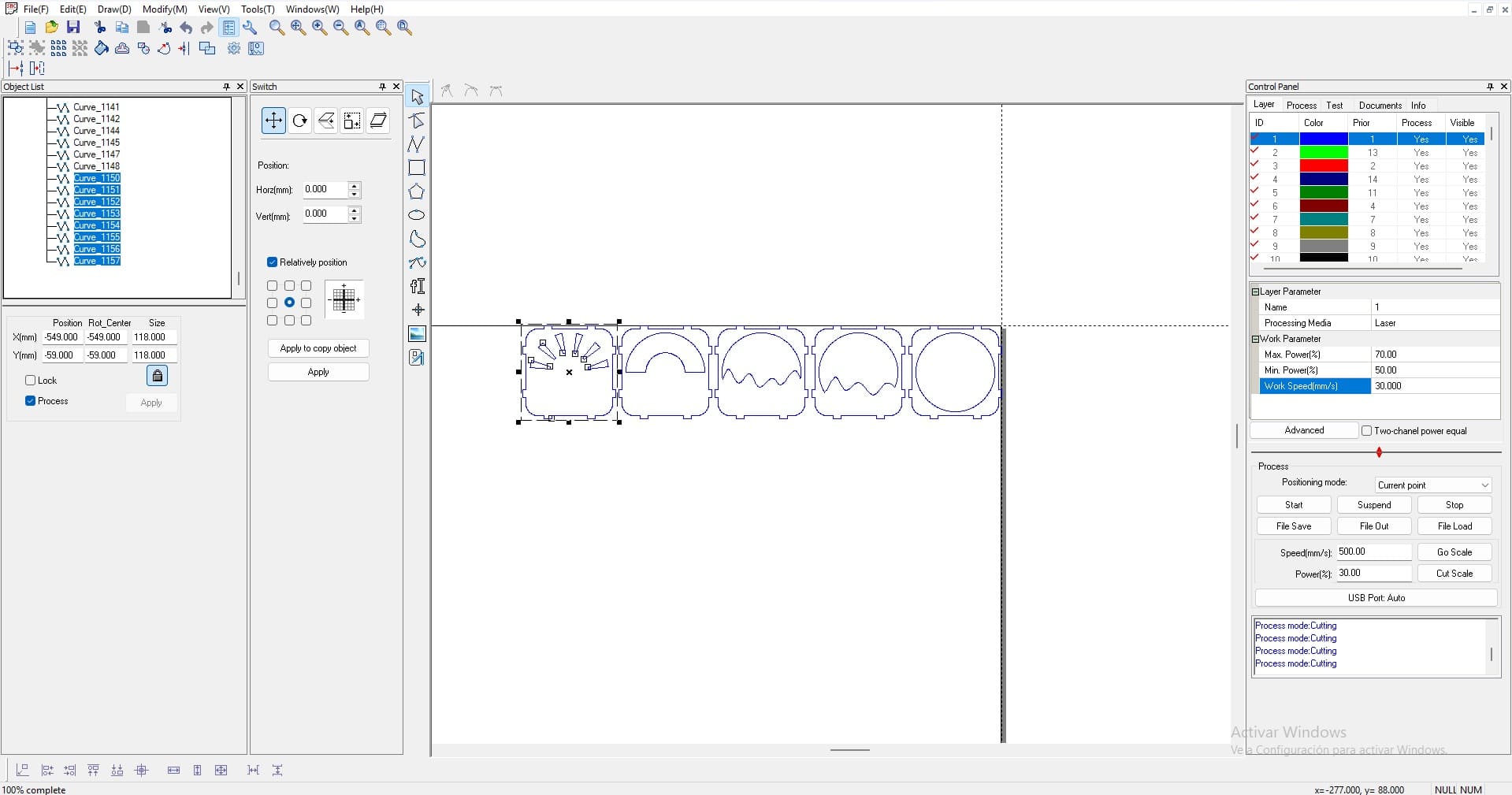
Task: Open the Modify(M) menu
Action: tap(165, 9)
